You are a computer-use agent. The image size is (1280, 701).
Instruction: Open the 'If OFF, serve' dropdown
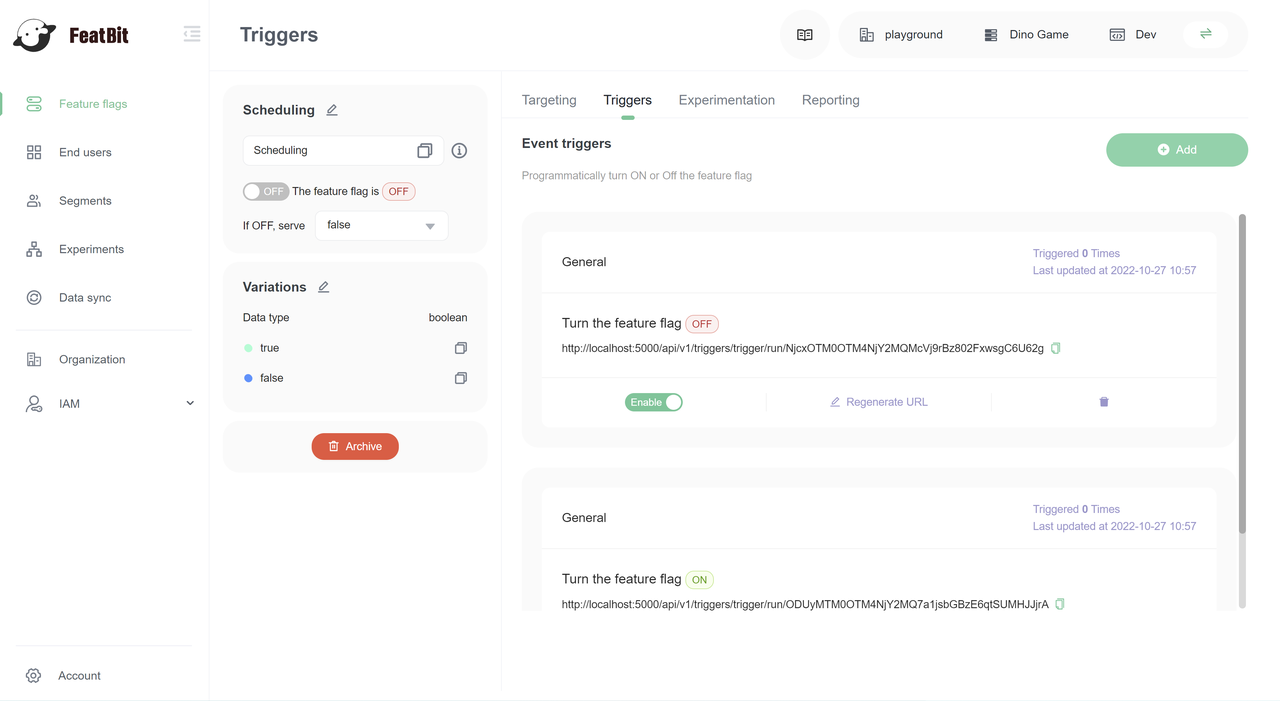point(381,225)
